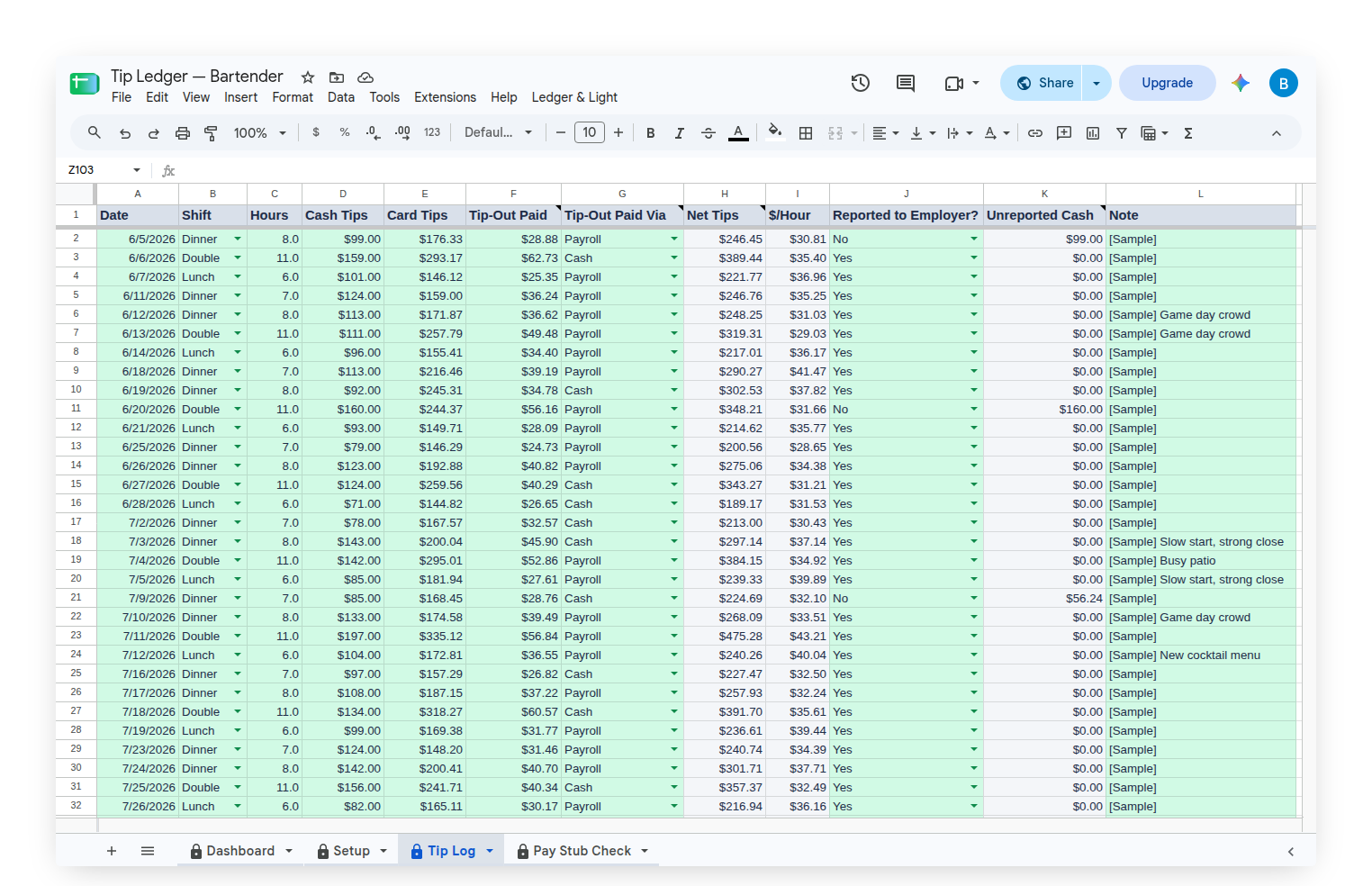Viewport: 1372px width, 886px height.
Task: Open the comments panel icon
Action: pos(906,83)
